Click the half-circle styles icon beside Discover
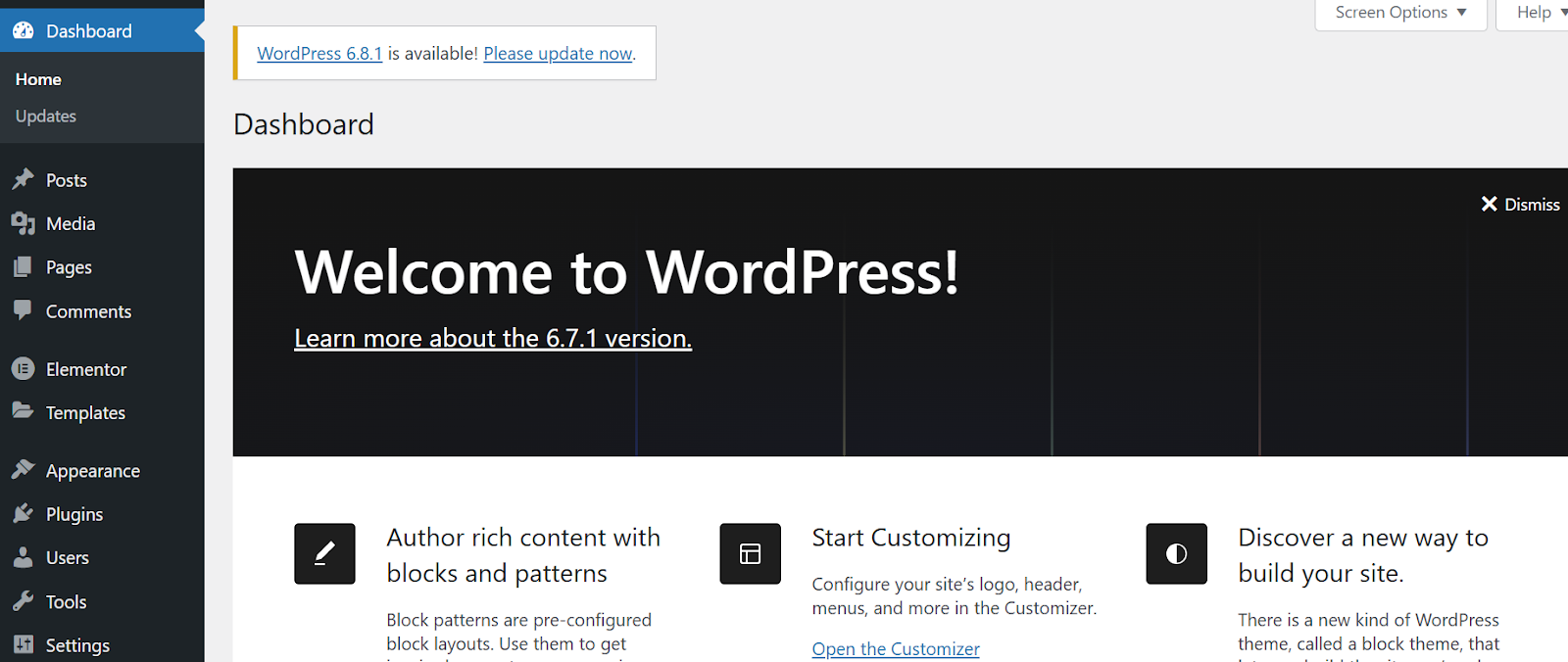This screenshot has width=1568, height=662. [1177, 553]
